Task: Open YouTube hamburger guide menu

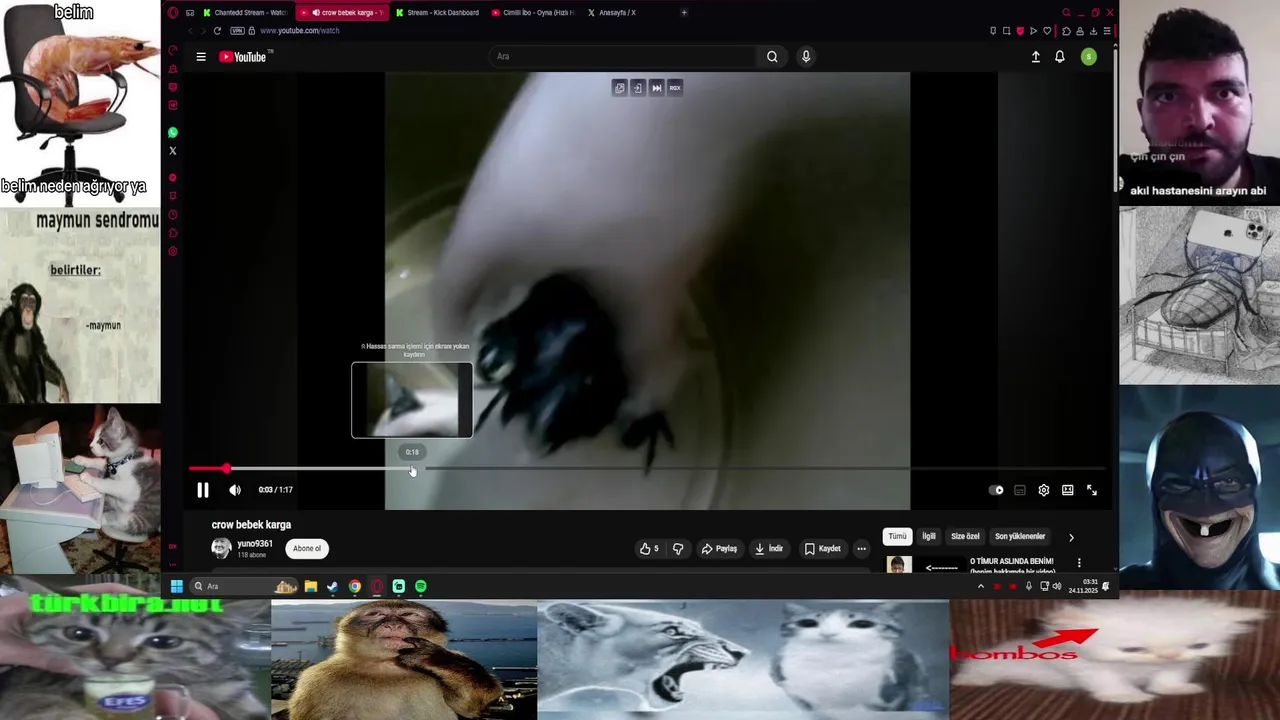Action: pyautogui.click(x=201, y=57)
